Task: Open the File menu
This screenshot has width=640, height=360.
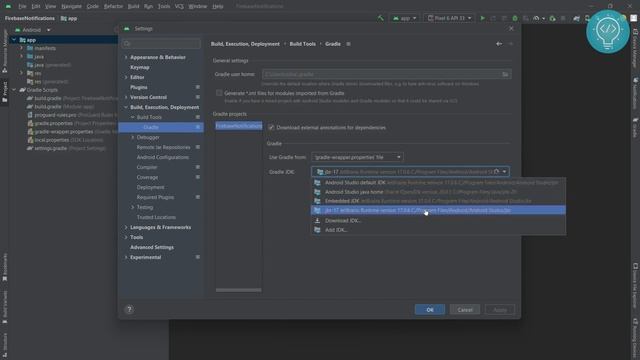Action: click(x=22, y=6)
